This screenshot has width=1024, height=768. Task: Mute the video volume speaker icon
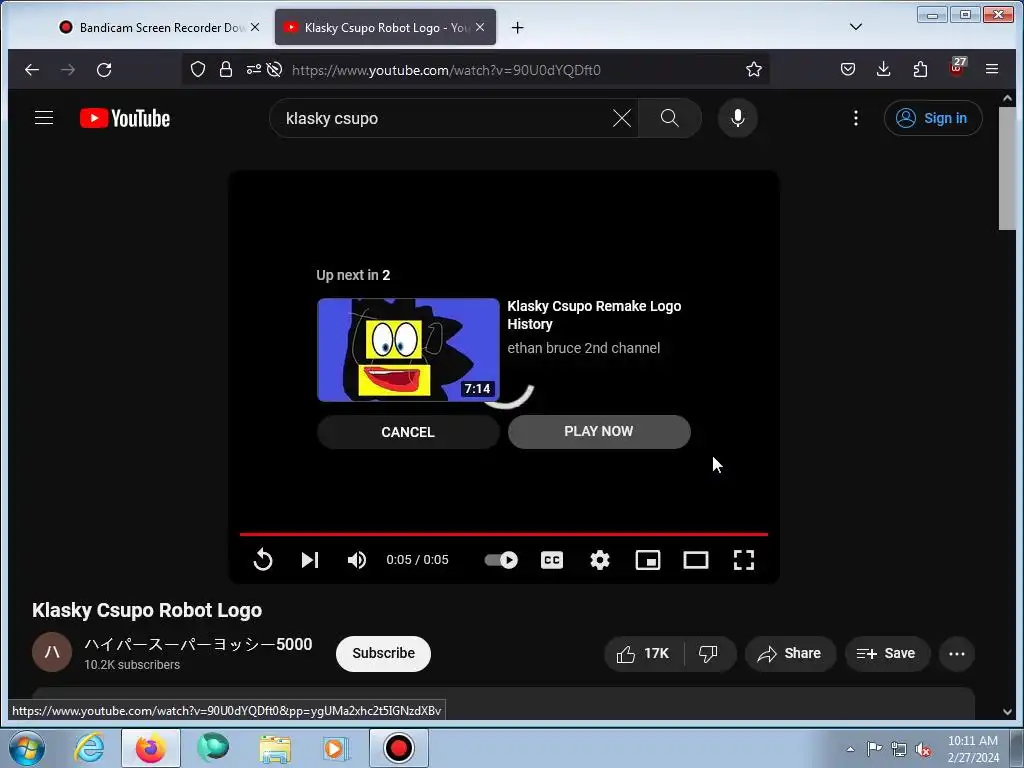click(357, 560)
